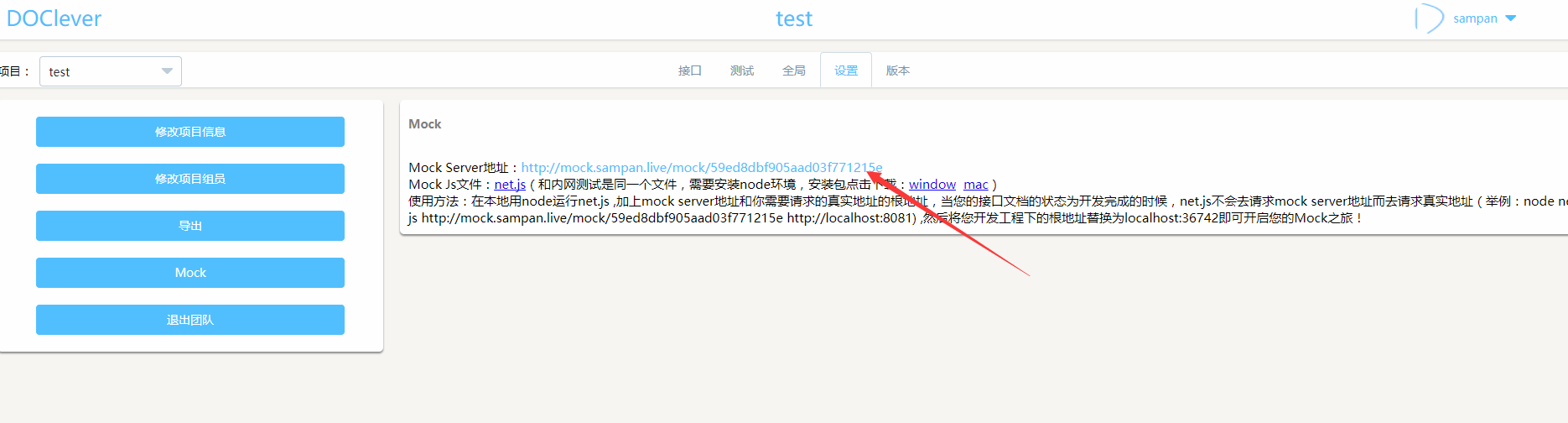Click the DOClever logo

click(54, 18)
